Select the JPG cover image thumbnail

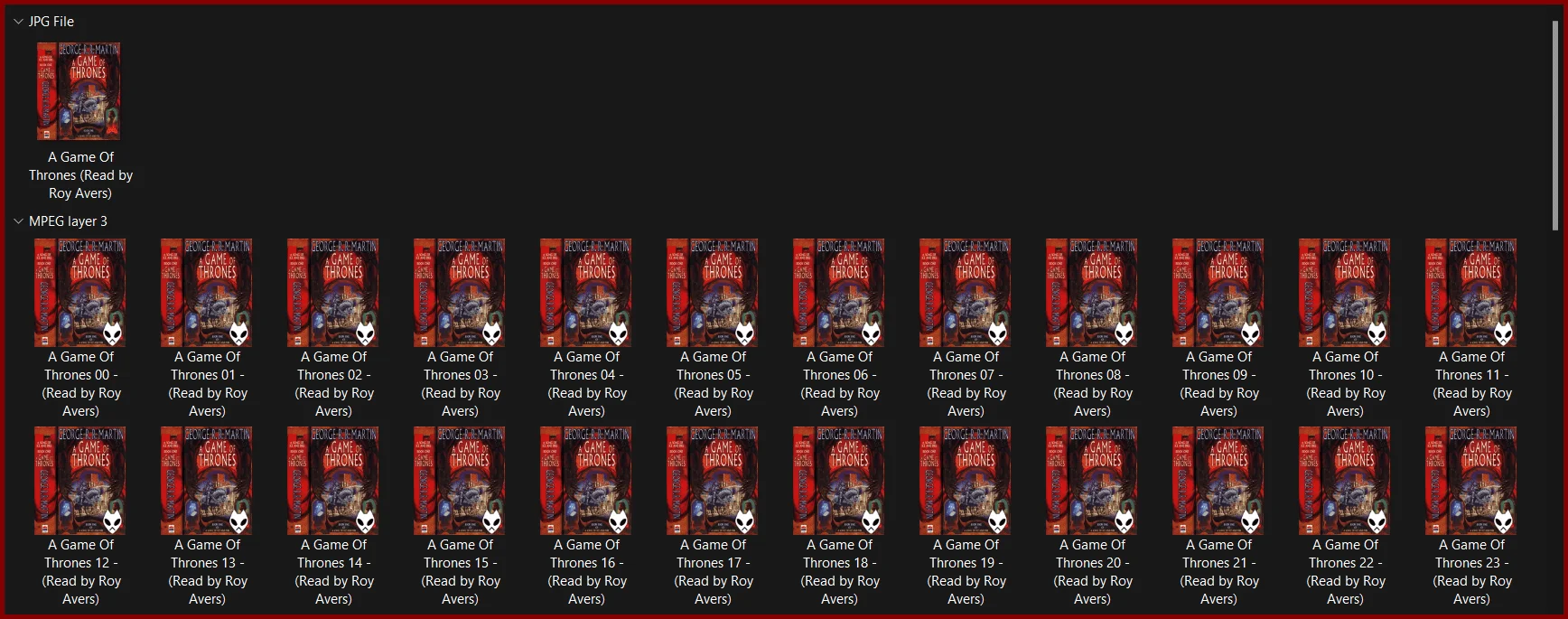[x=79, y=91]
